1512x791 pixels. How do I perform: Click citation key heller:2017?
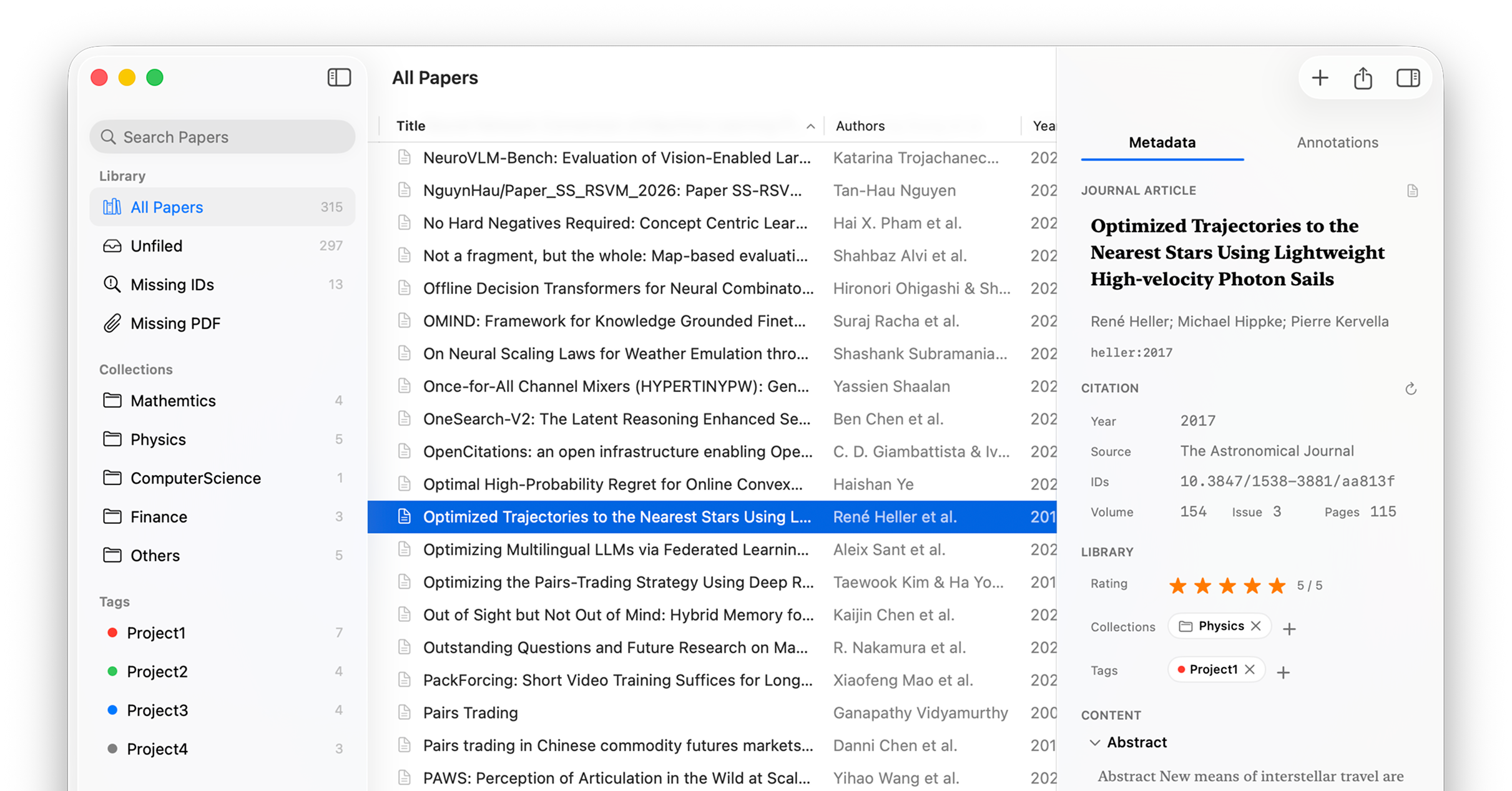[x=1131, y=353]
